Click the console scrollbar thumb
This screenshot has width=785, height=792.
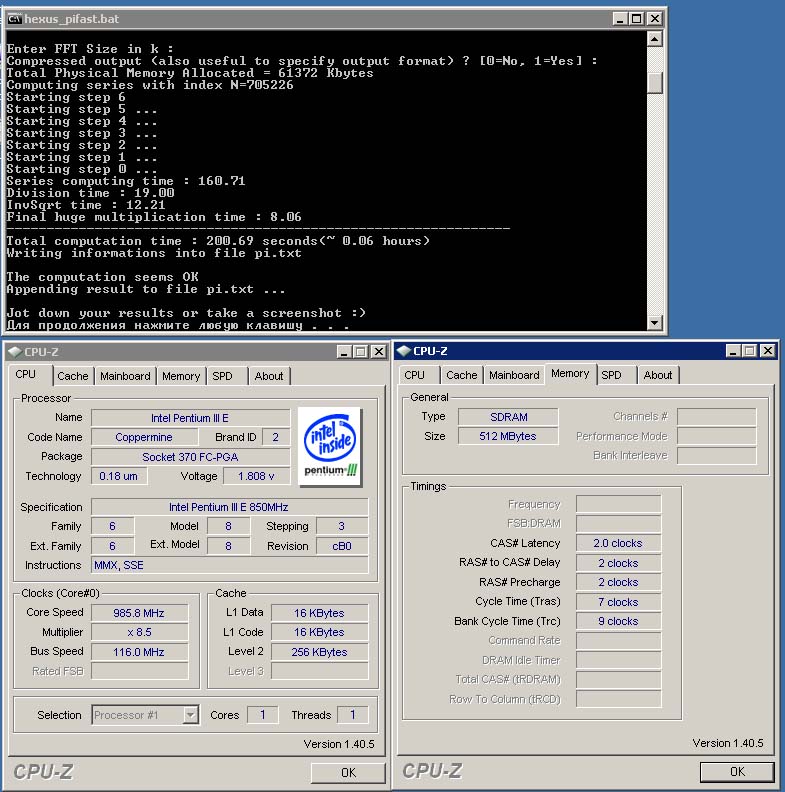click(655, 82)
